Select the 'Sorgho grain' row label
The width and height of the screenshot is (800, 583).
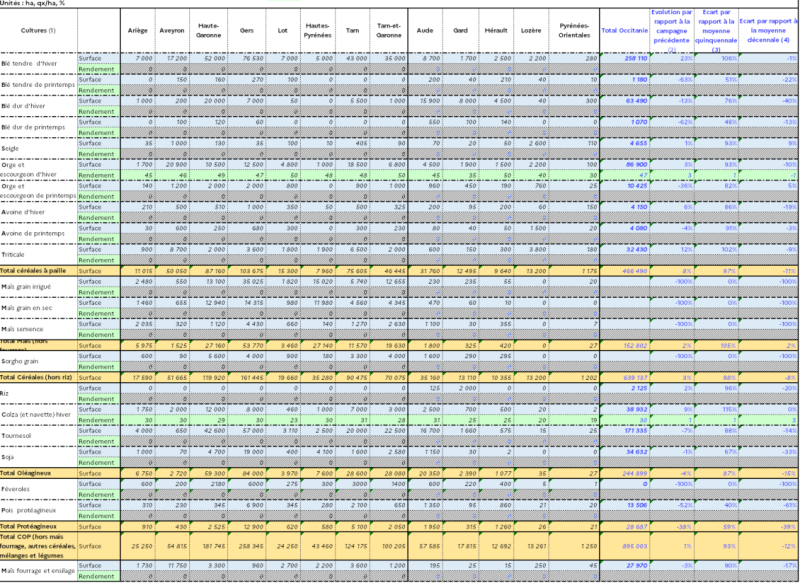[x=38, y=361]
